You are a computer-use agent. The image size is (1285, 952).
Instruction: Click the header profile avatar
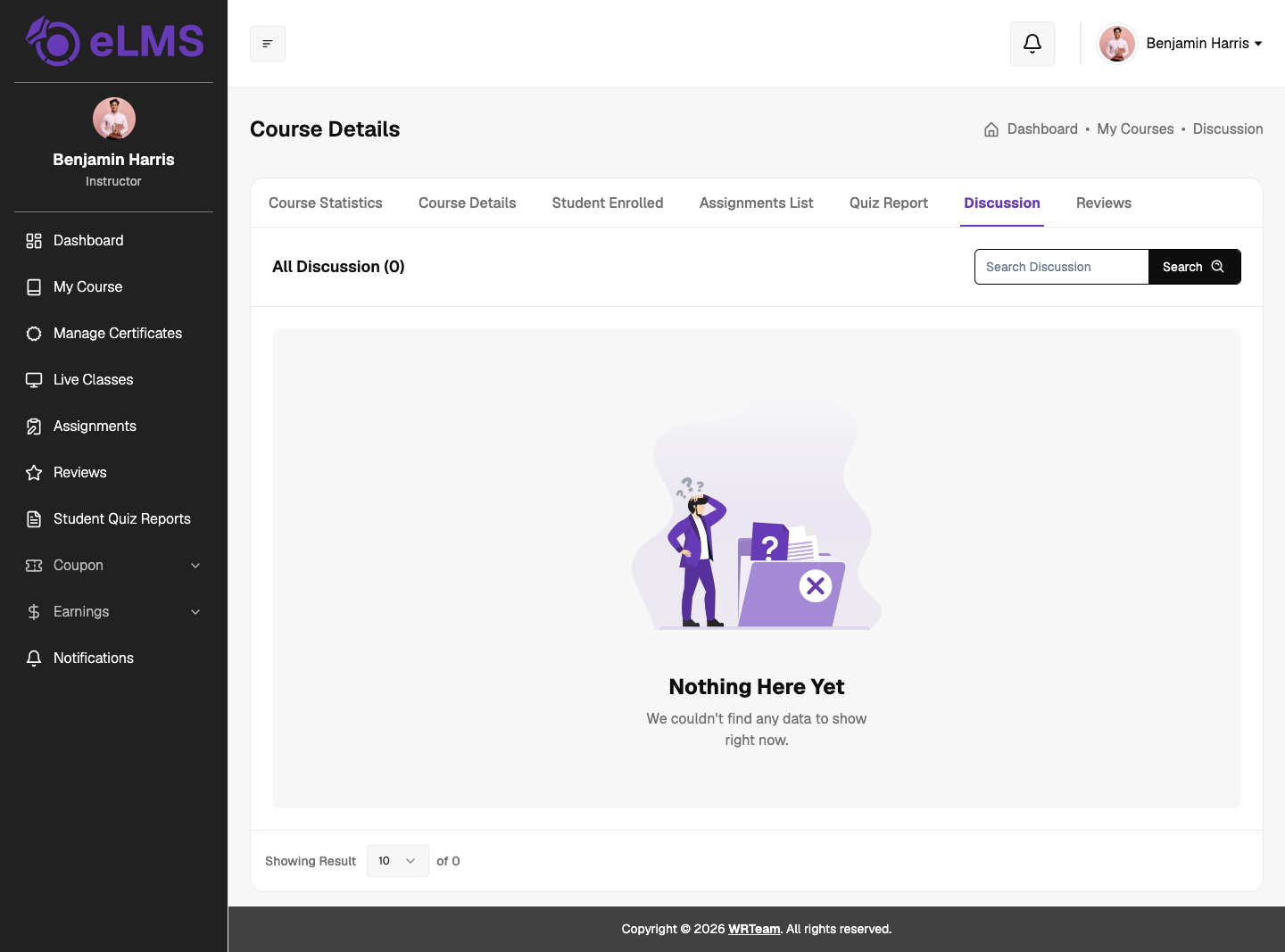1117,44
